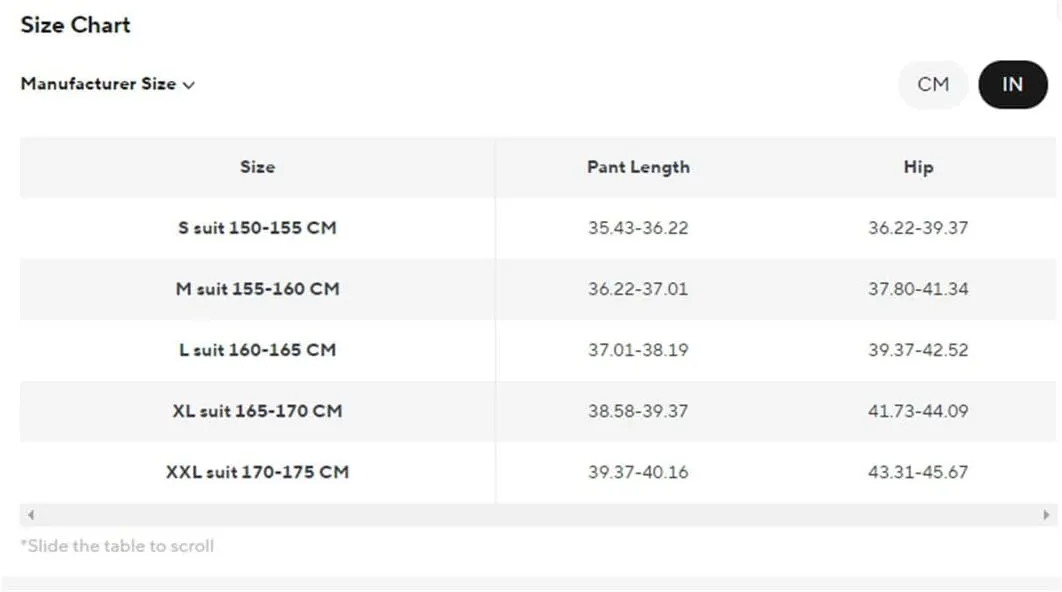Click the XL suit 165-170 CM row

tap(538, 410)
